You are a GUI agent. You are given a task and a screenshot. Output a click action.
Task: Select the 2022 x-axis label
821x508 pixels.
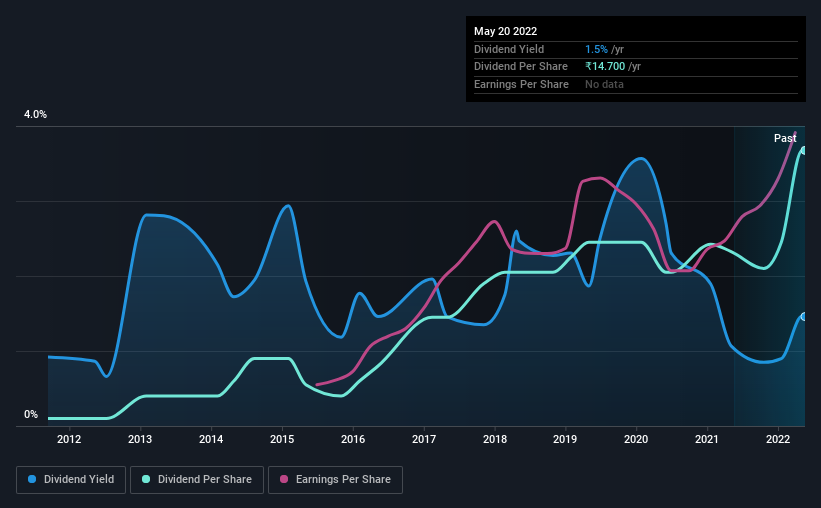coord(778,439)
